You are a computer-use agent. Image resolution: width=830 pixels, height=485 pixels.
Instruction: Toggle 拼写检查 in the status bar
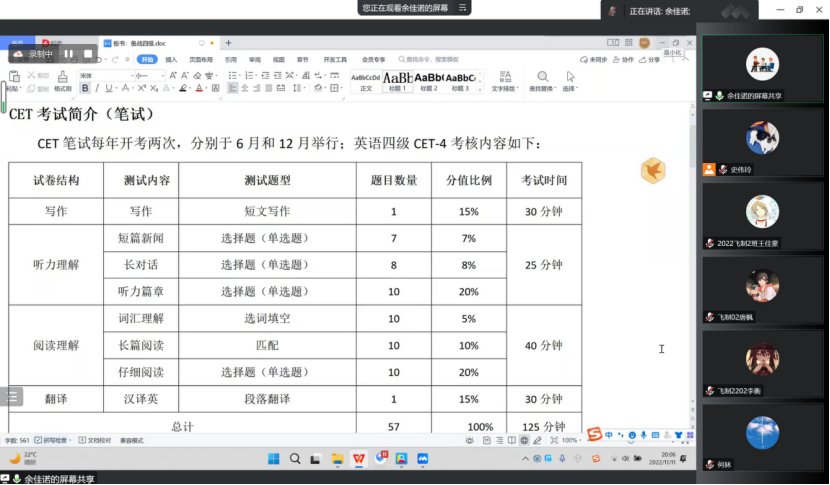(54, 440)
